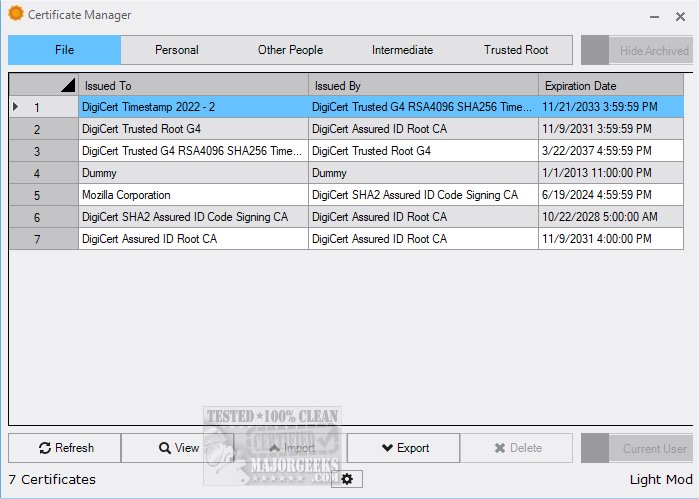Toggle Light Mode at bottom right
The width and height of the screenshot is (699, 499).
click(660, 479)
